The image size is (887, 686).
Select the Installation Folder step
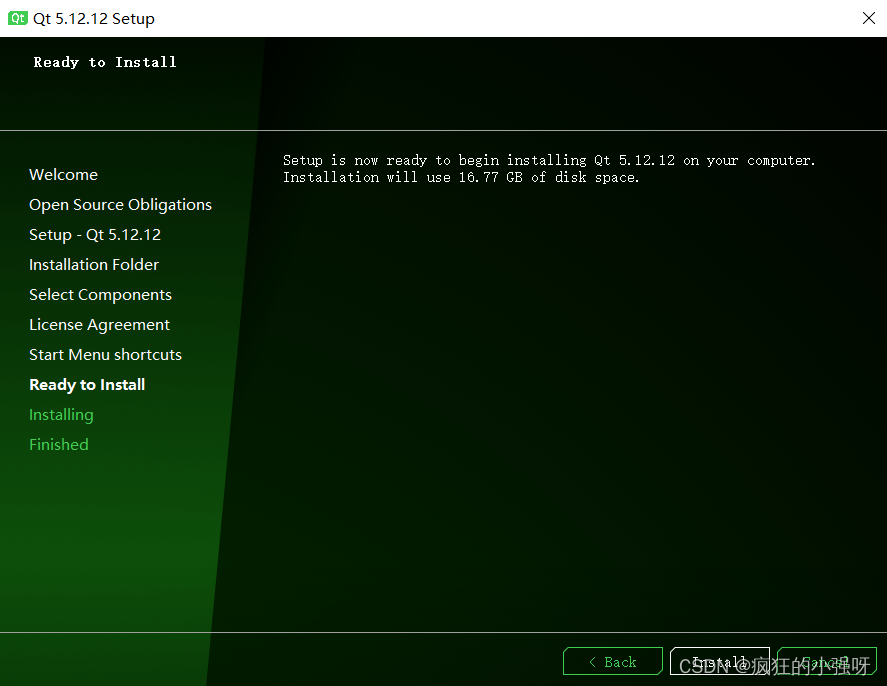pyautogui.click(x=94, y=265)
